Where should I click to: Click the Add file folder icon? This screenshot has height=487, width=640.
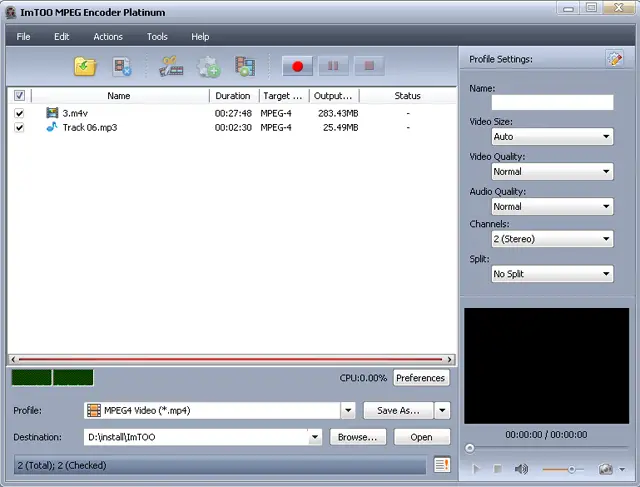[85, 67]
